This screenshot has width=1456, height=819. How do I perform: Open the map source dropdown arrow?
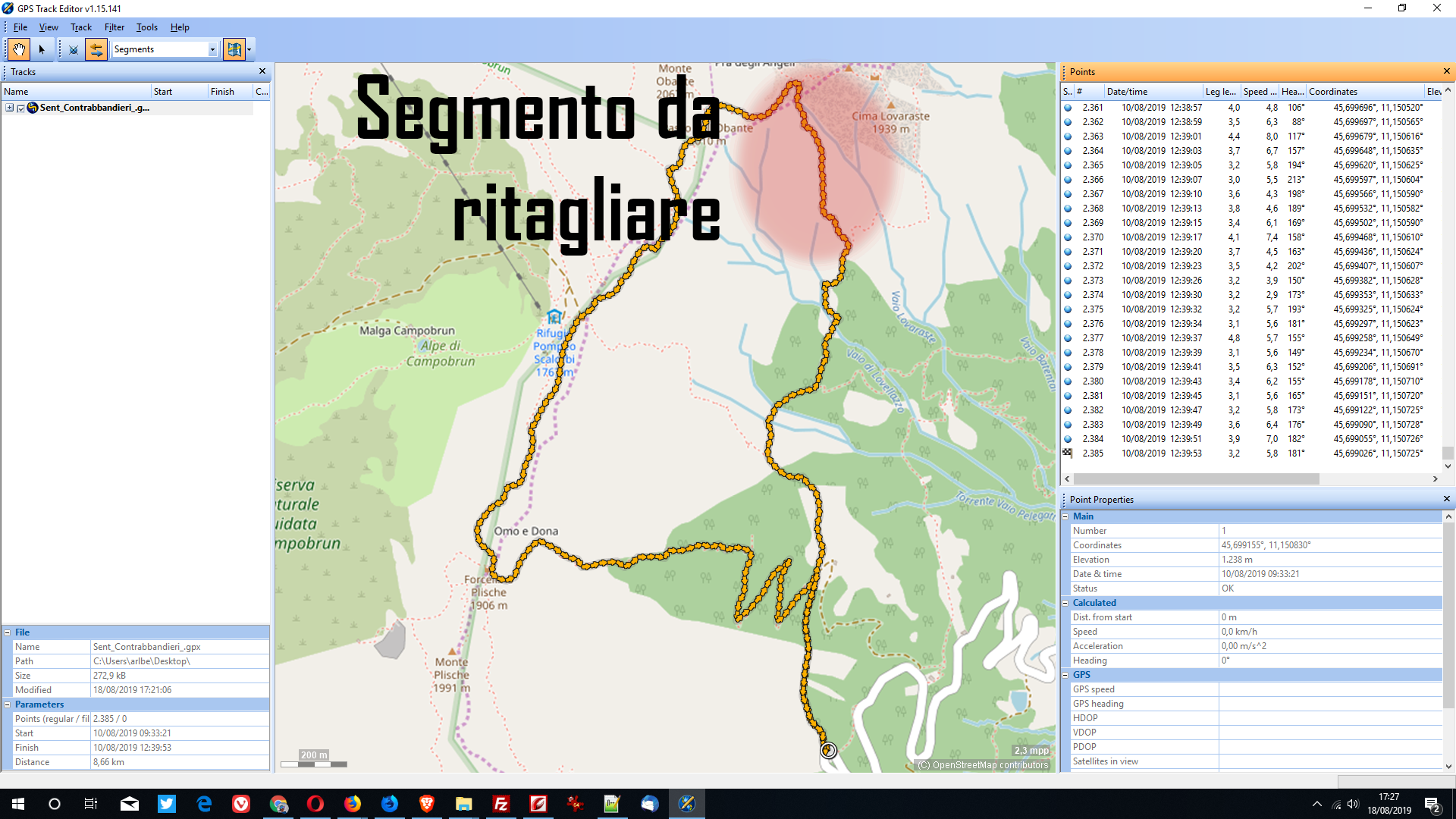249,49
